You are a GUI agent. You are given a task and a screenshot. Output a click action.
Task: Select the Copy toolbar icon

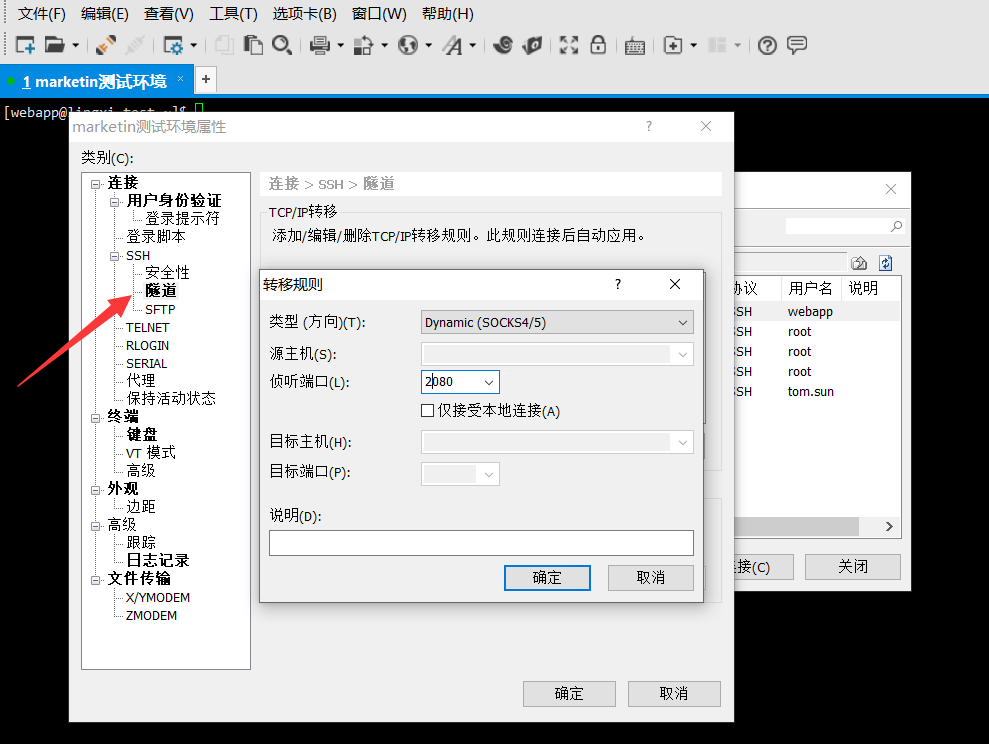click(x=226, y=45)
